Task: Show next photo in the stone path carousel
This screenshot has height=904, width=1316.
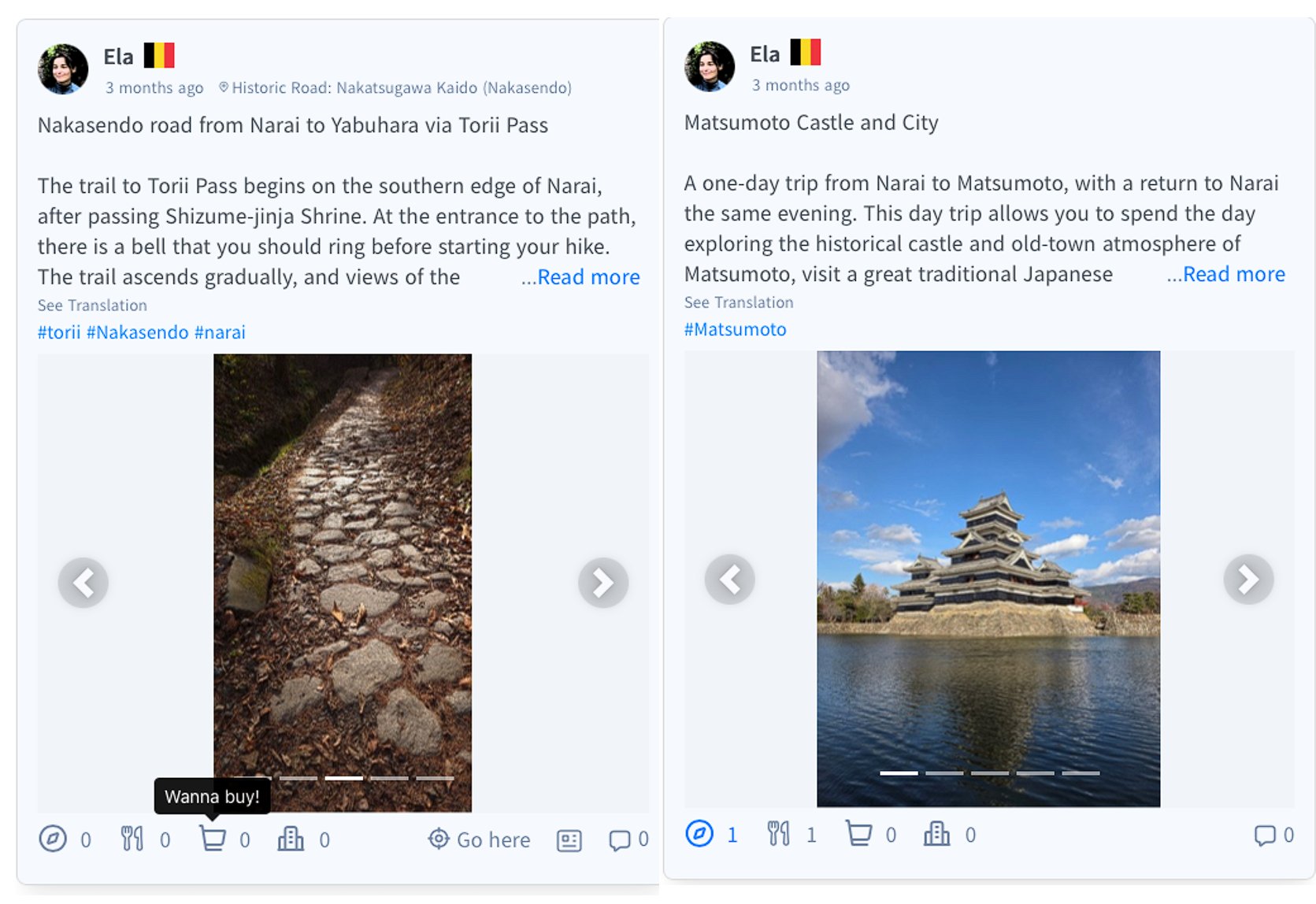Action: (x=603, y=583)
